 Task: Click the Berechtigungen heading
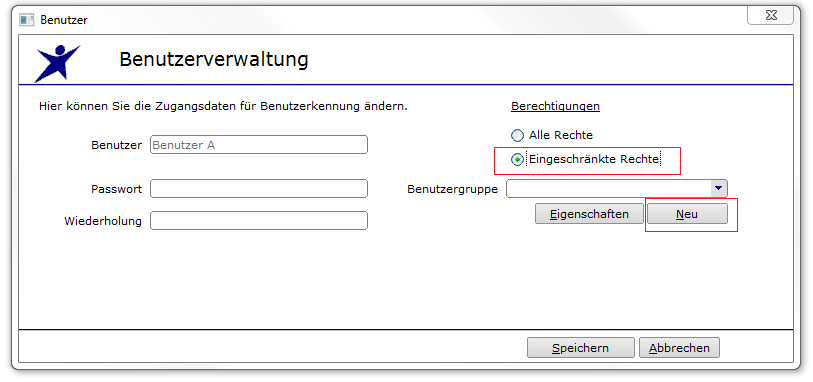tap(555, 106)
